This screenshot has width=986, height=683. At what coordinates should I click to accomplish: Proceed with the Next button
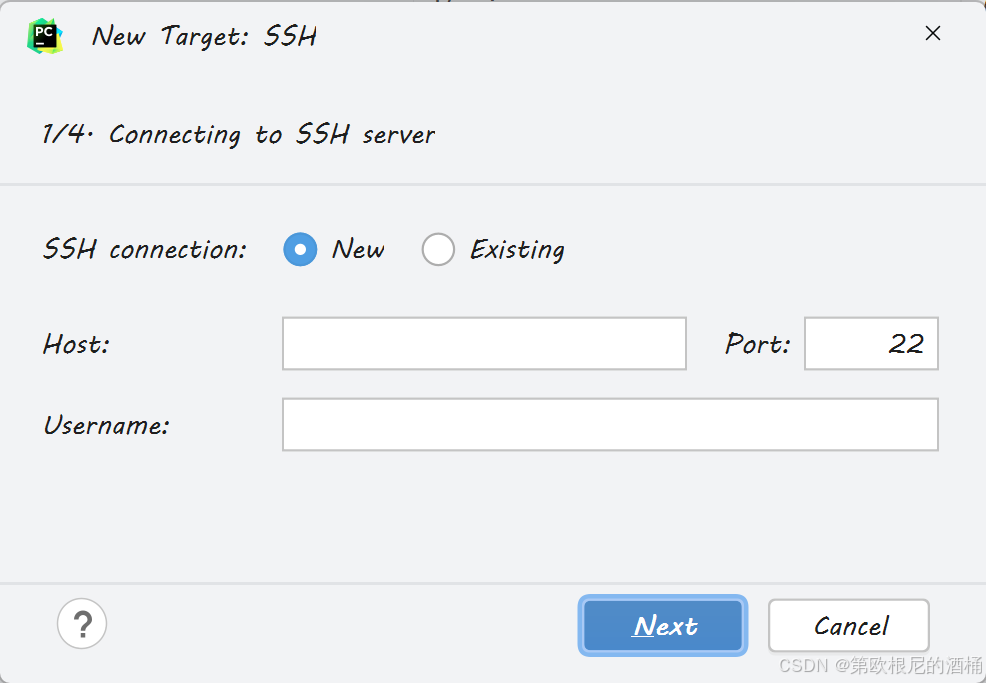coord(663,626)
